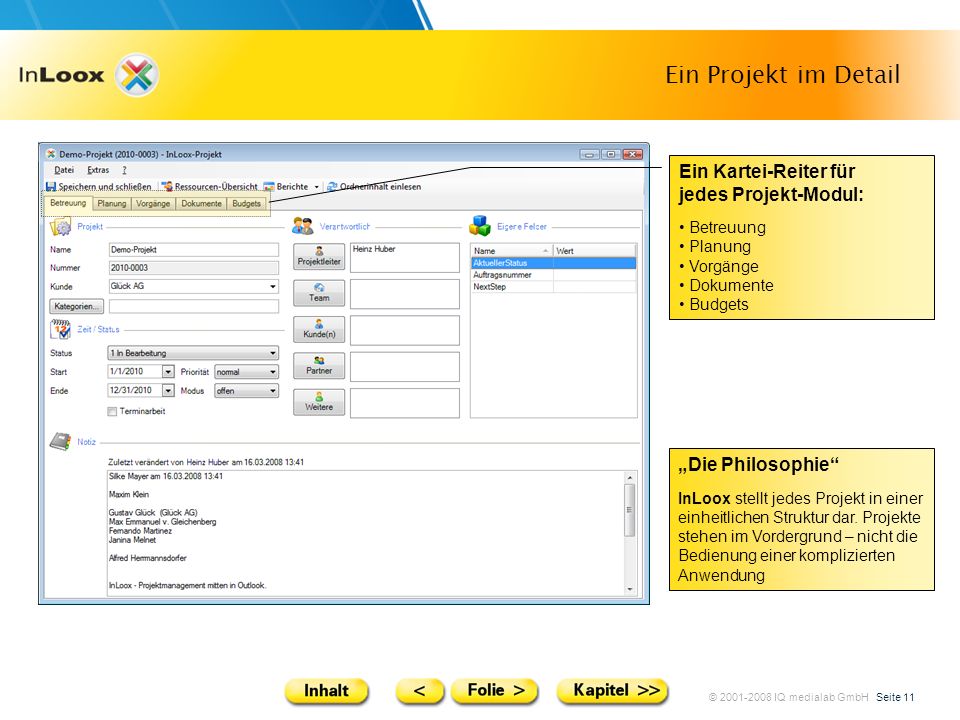The height and width of the screenshot is (720, 960).
Task: Open the Berichte reports toolbar item
Action: coord(286,187)
